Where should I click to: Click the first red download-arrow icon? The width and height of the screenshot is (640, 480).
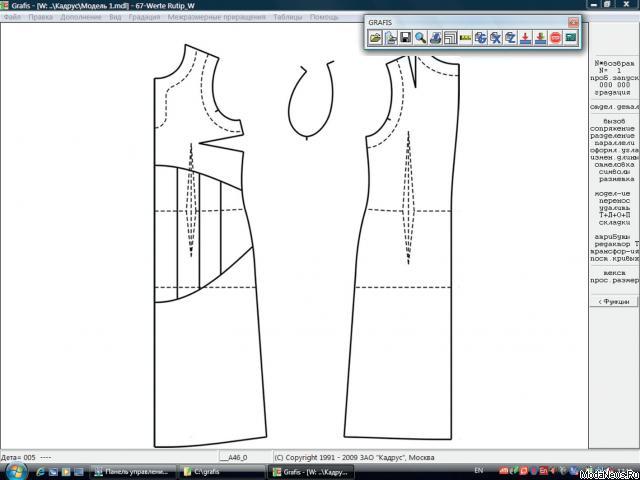point(526,38)
